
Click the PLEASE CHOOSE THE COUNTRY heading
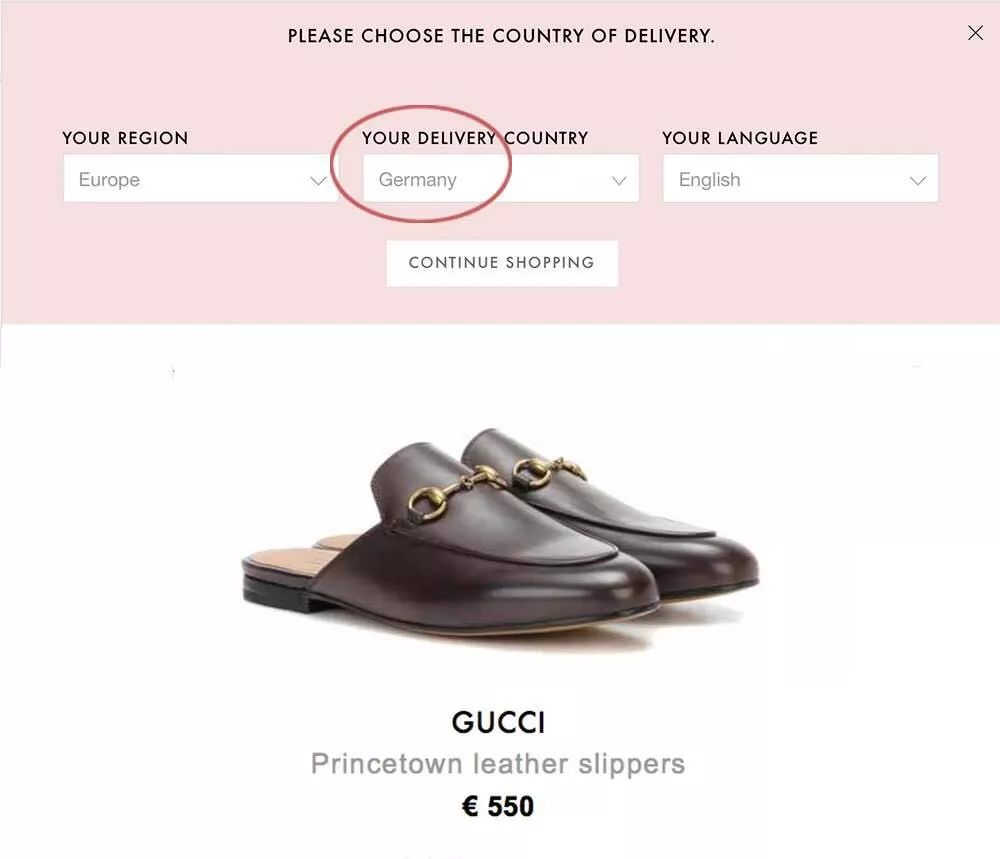pos(501,35)
